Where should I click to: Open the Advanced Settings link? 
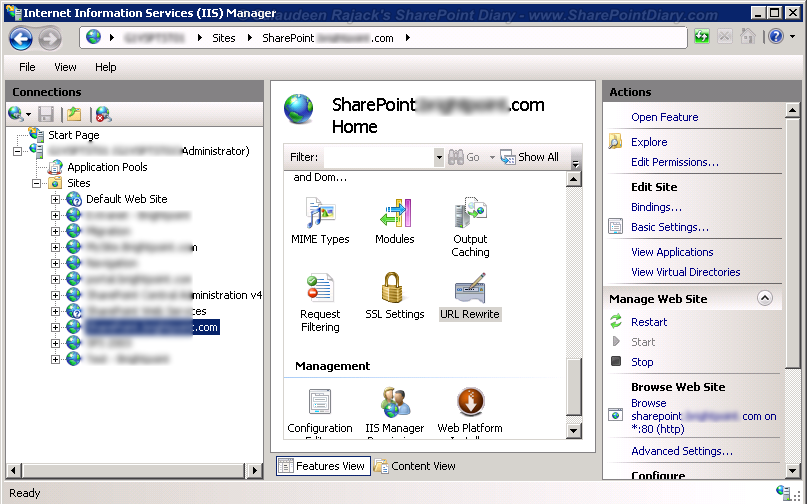coord(682,451)
